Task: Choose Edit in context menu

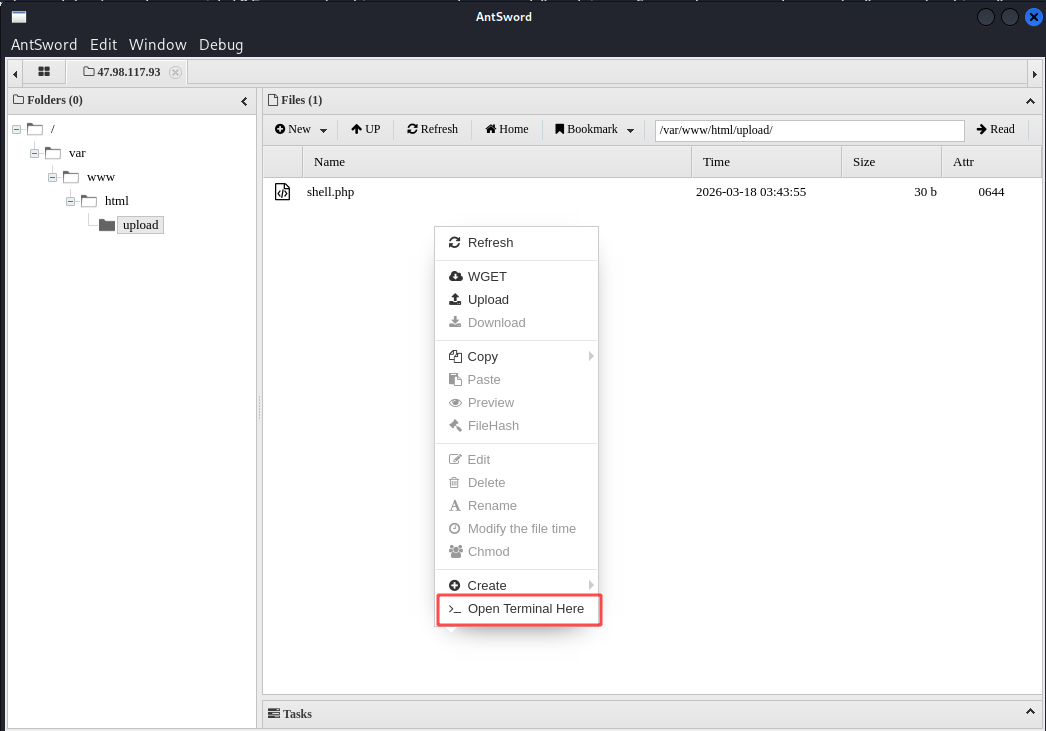Action: (516, 460)
